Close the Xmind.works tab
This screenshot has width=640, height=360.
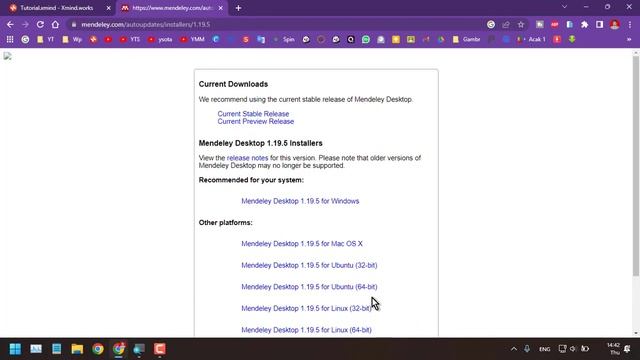[108, 8]
